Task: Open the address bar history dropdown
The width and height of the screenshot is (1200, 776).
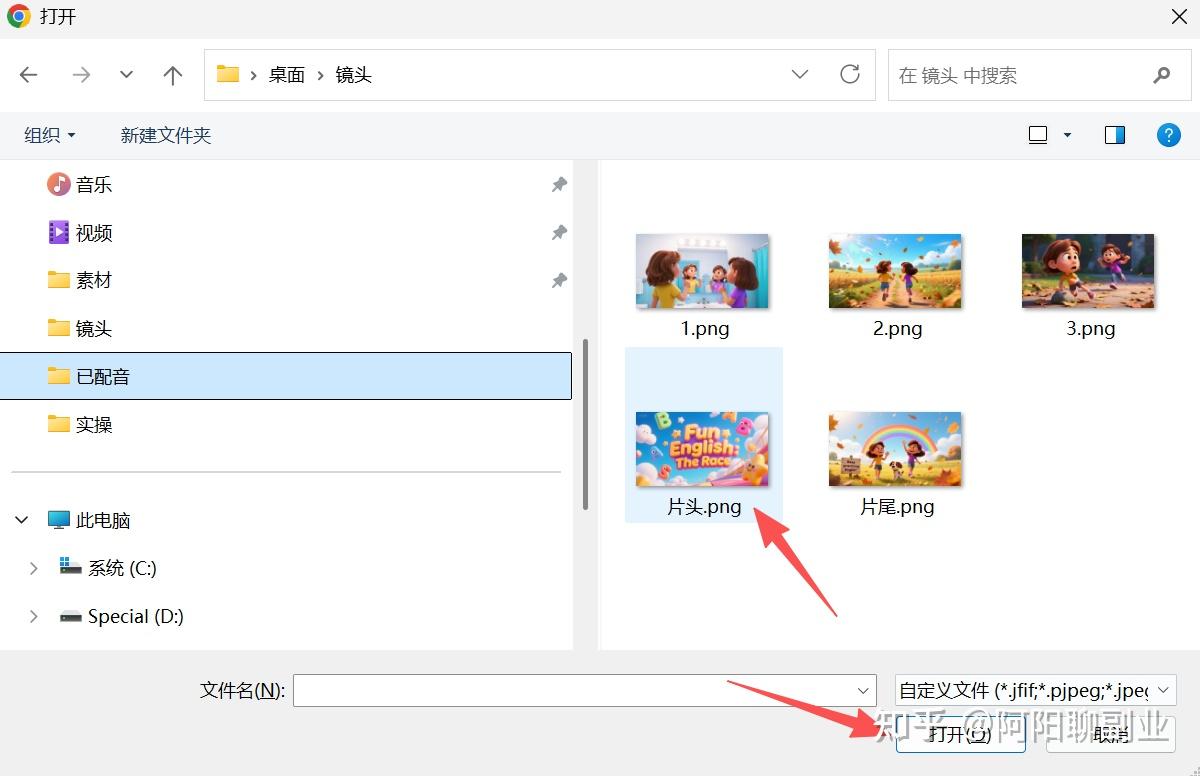Action: point(800,75)
